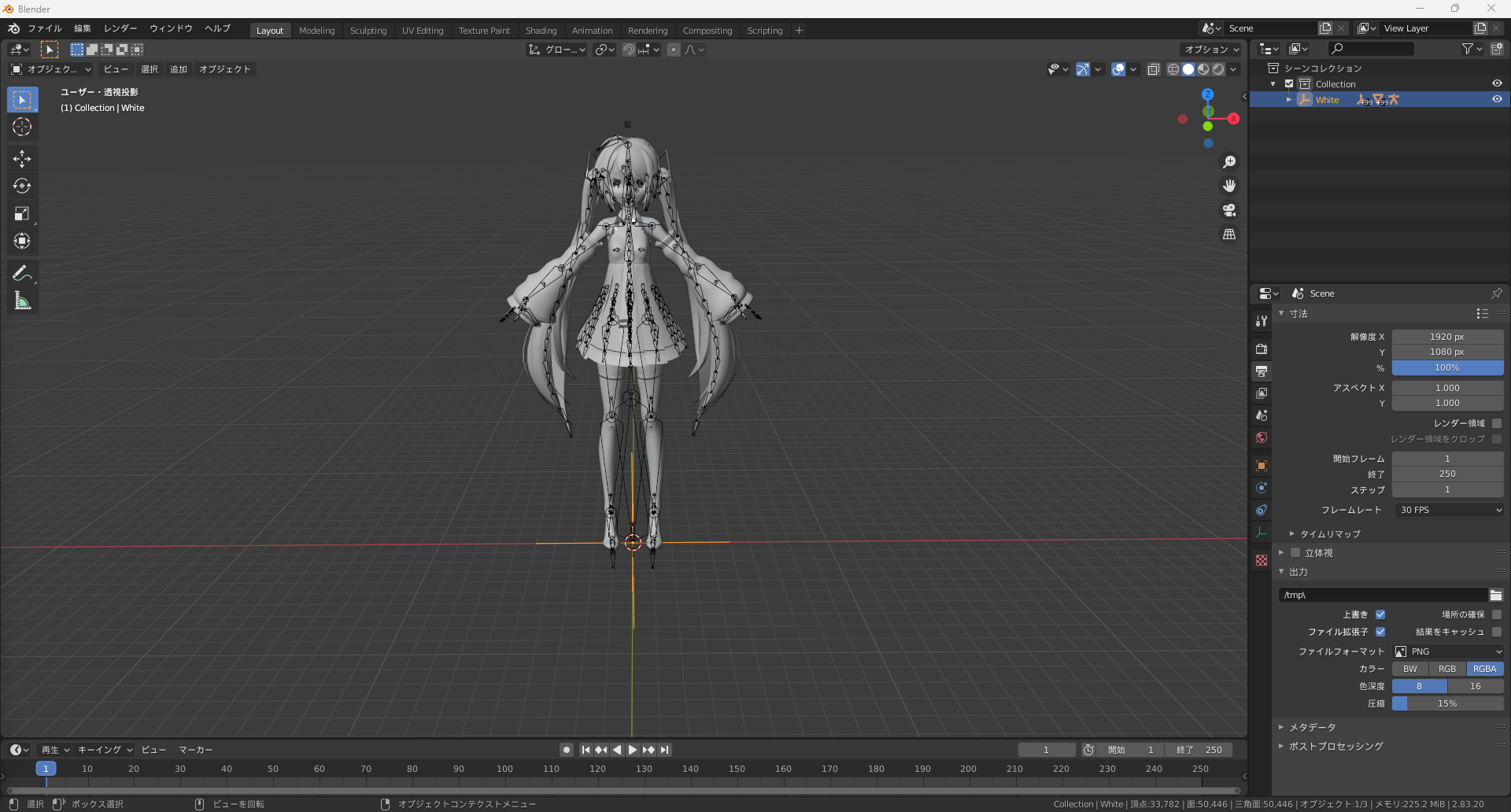Image resolution: width=1511 pixels, height=812 pixels.
Task: Open the Output properties tab icon
Action: click(1262, 371)
